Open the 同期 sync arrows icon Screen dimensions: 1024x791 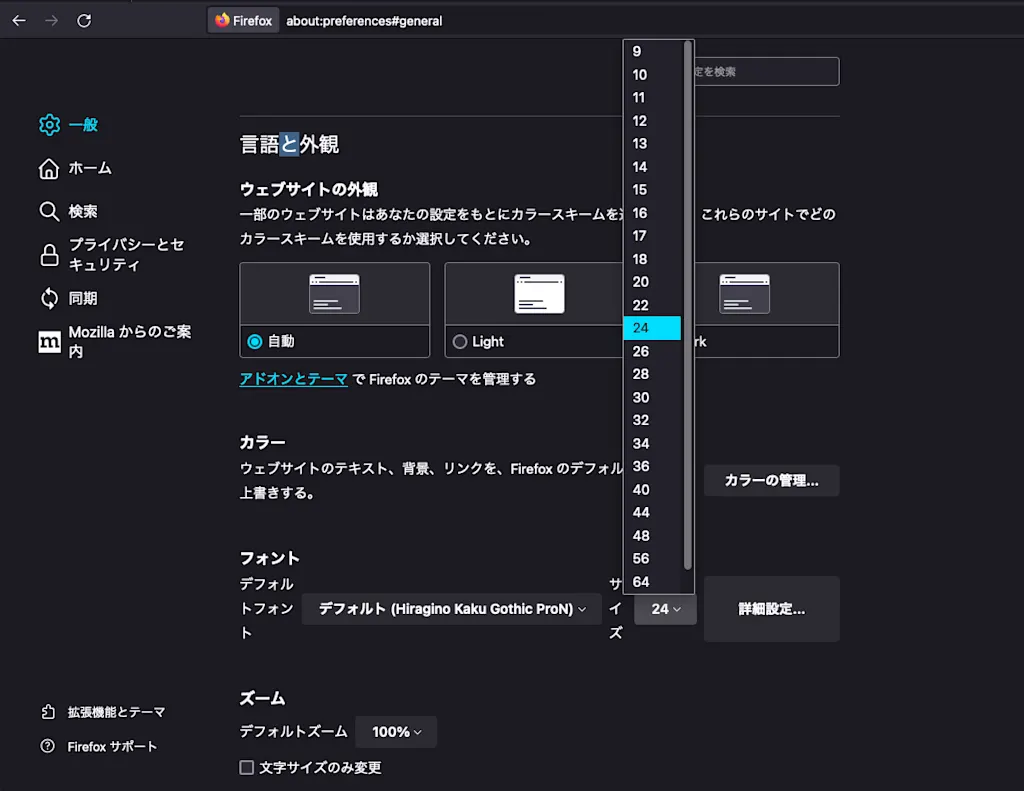[49, 299]
